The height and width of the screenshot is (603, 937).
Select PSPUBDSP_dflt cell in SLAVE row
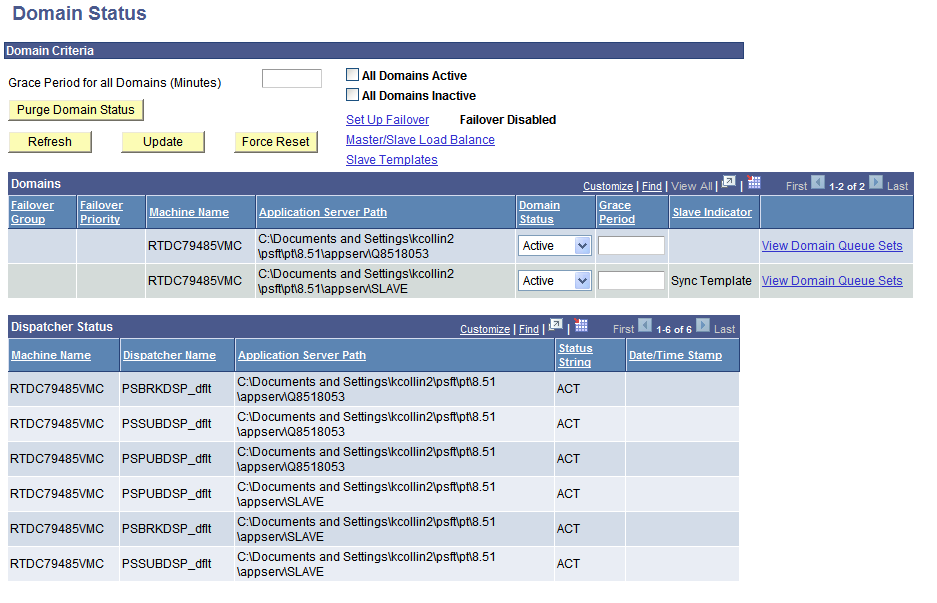[x=167, y=494]
